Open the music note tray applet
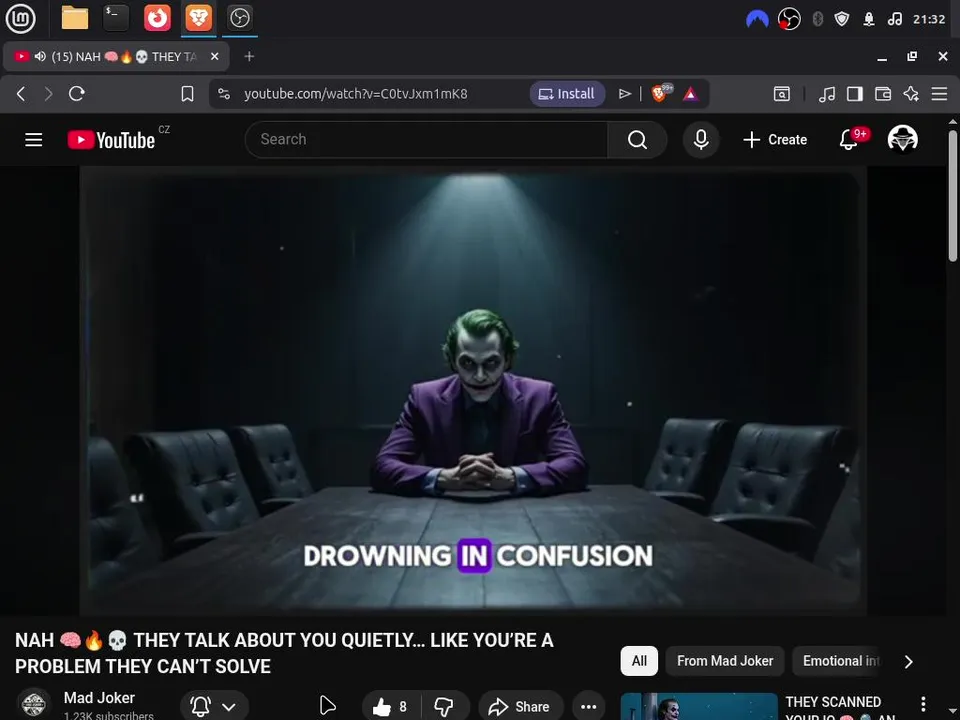This screenshot has width=960, height=720. 894,20
